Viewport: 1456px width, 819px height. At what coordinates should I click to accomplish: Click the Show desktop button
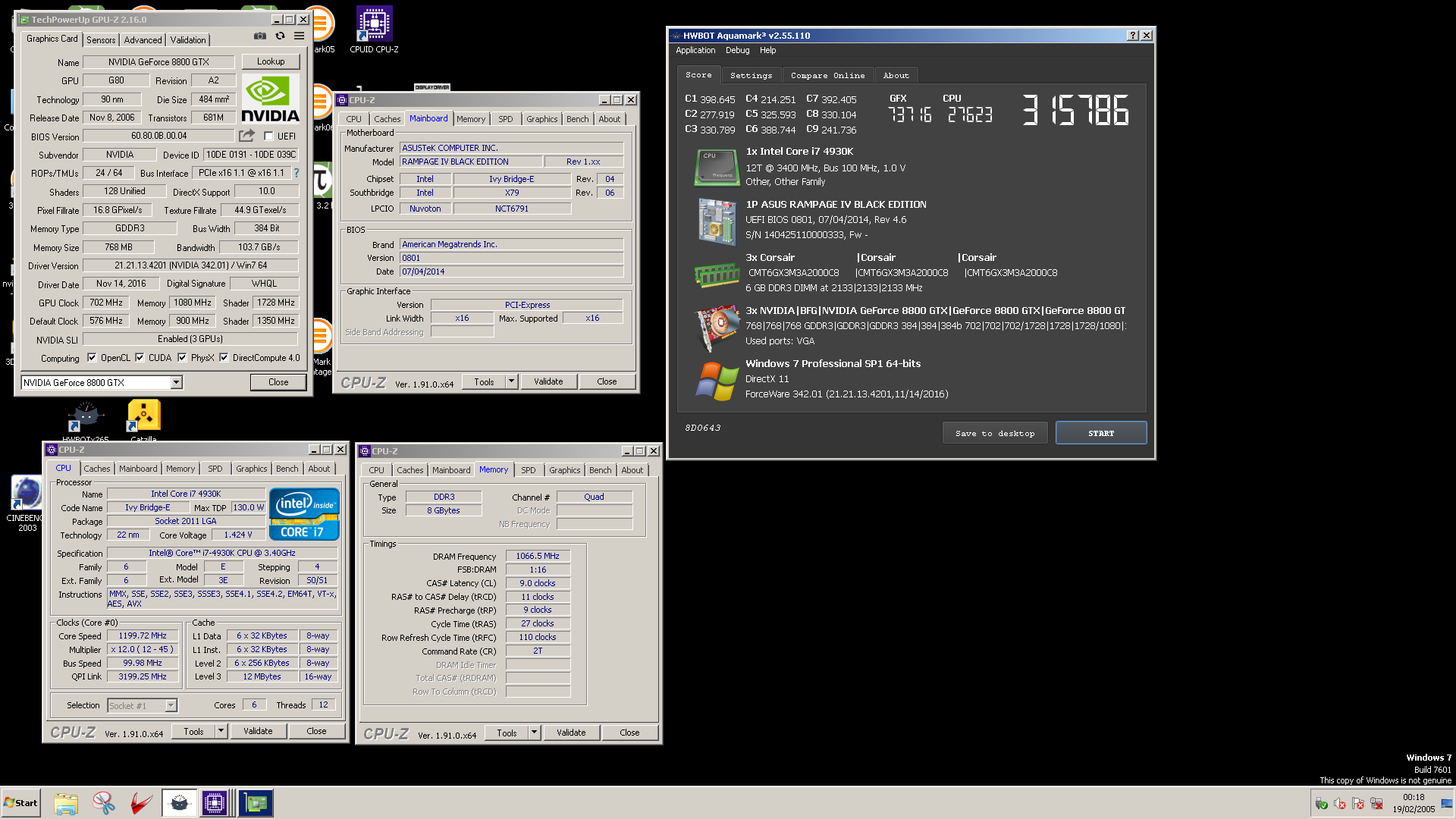1447,803
